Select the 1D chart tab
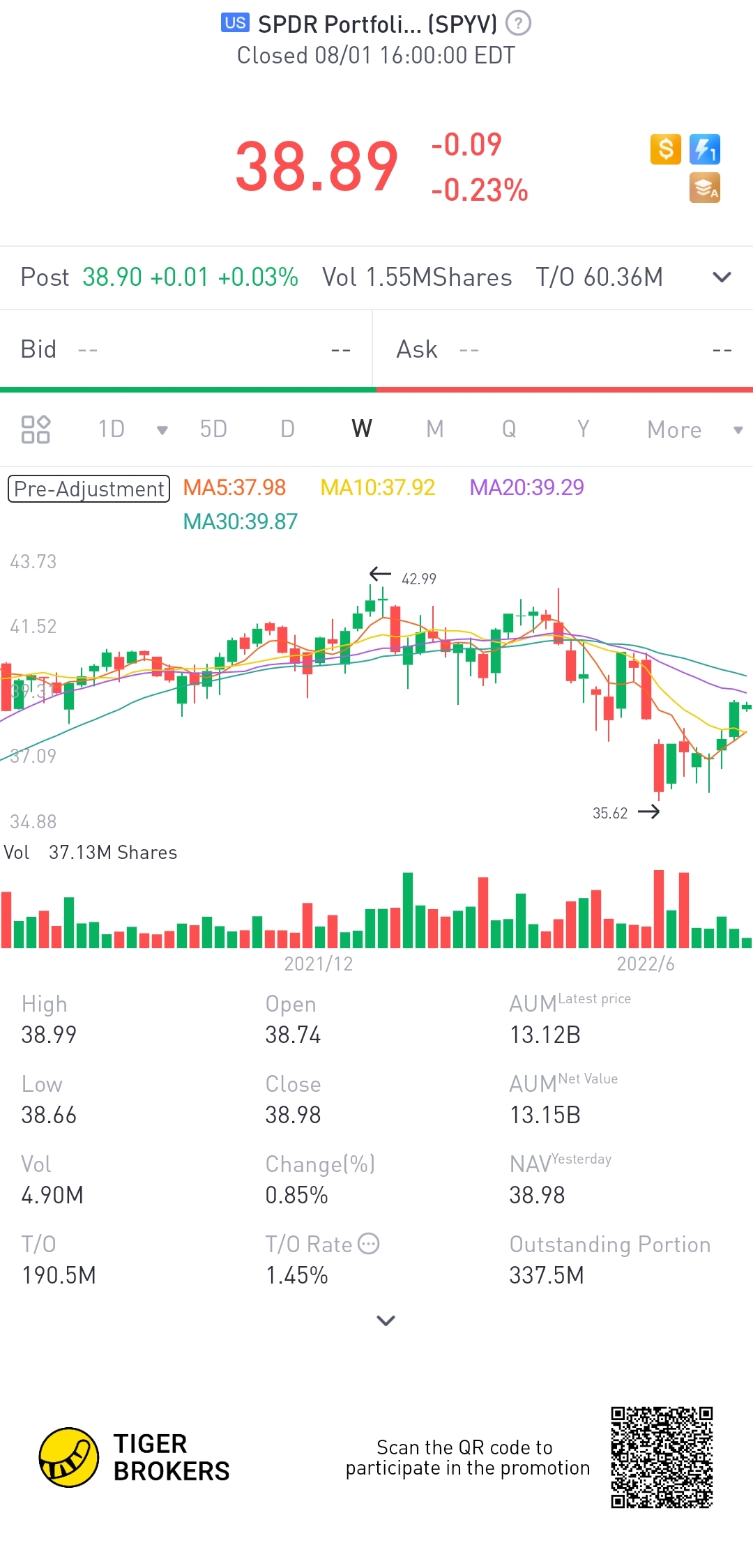753x1568 pixels. pyautogui.click(x=112, y=429)
